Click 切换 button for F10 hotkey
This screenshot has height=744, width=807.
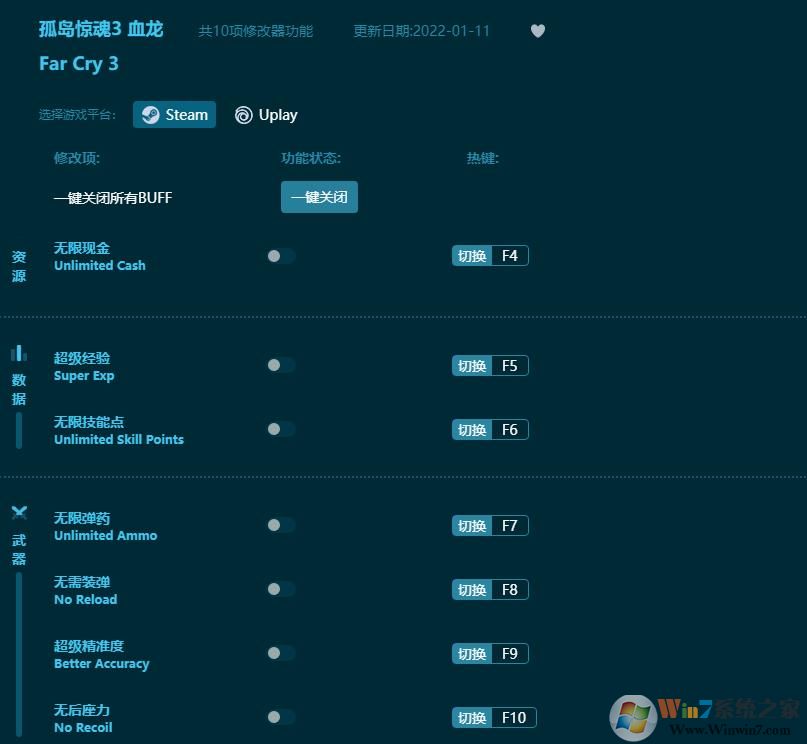point(472,718)
